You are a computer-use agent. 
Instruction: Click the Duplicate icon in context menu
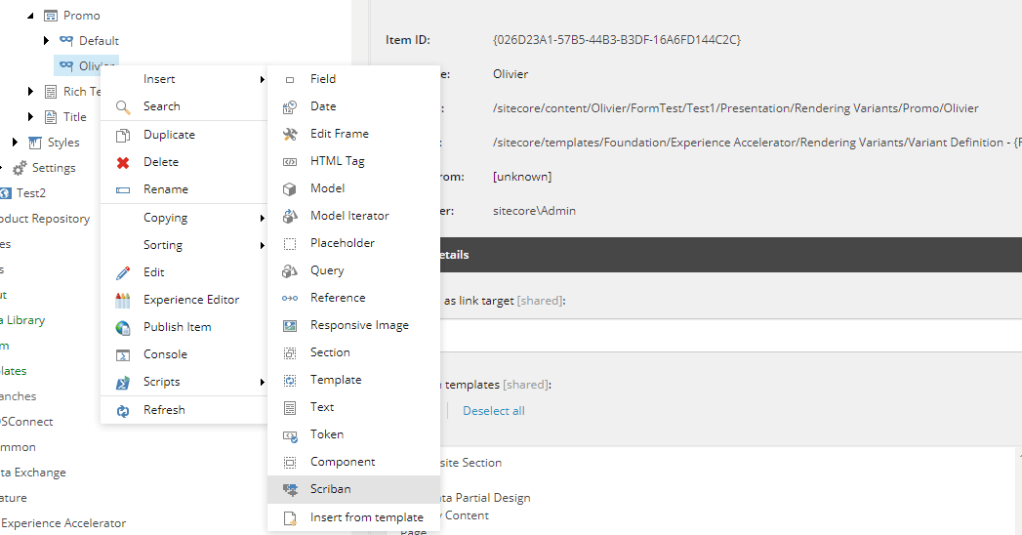click(123, 135)
